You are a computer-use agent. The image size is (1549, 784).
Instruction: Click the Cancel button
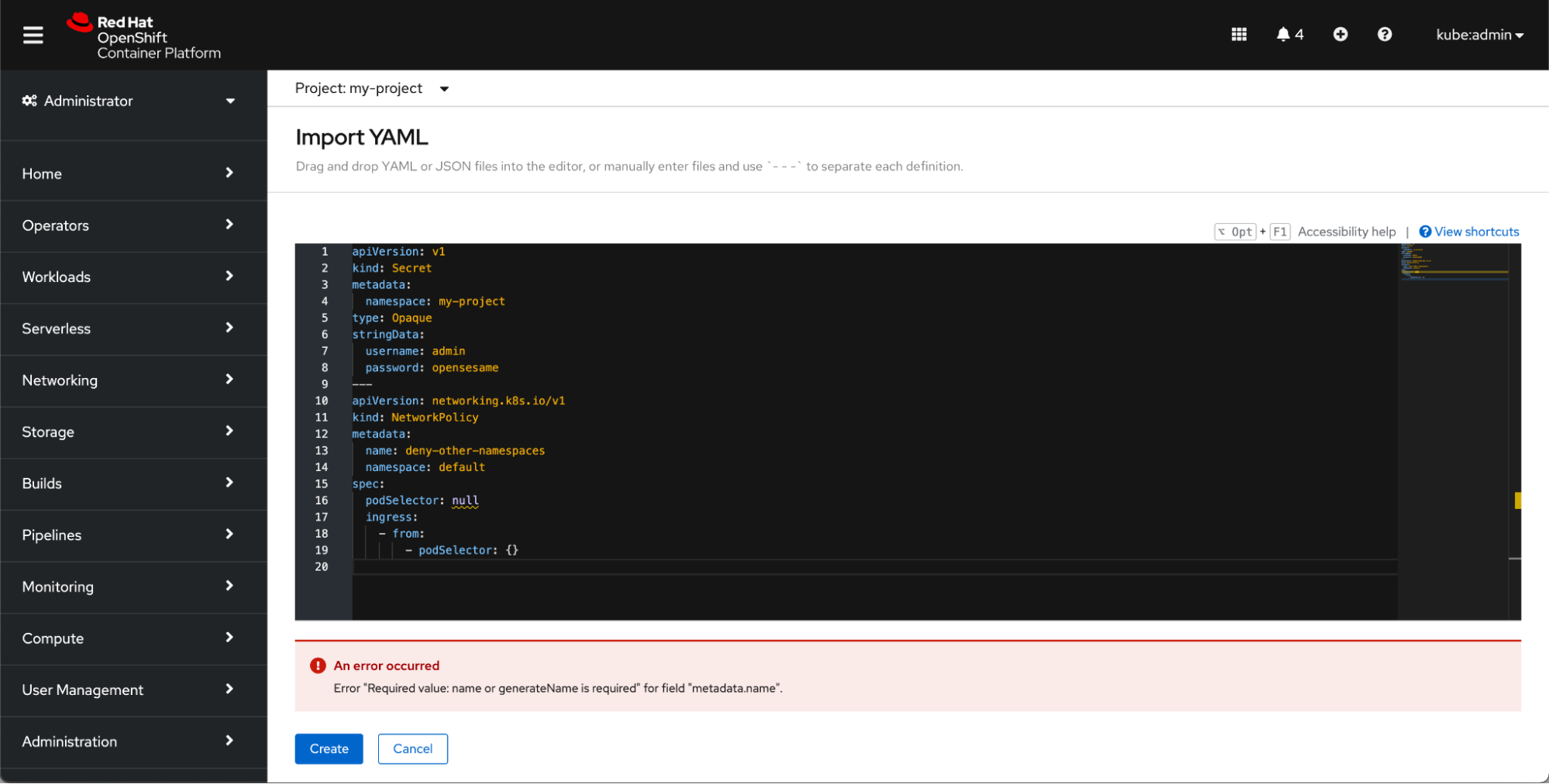tap(412, 749)
